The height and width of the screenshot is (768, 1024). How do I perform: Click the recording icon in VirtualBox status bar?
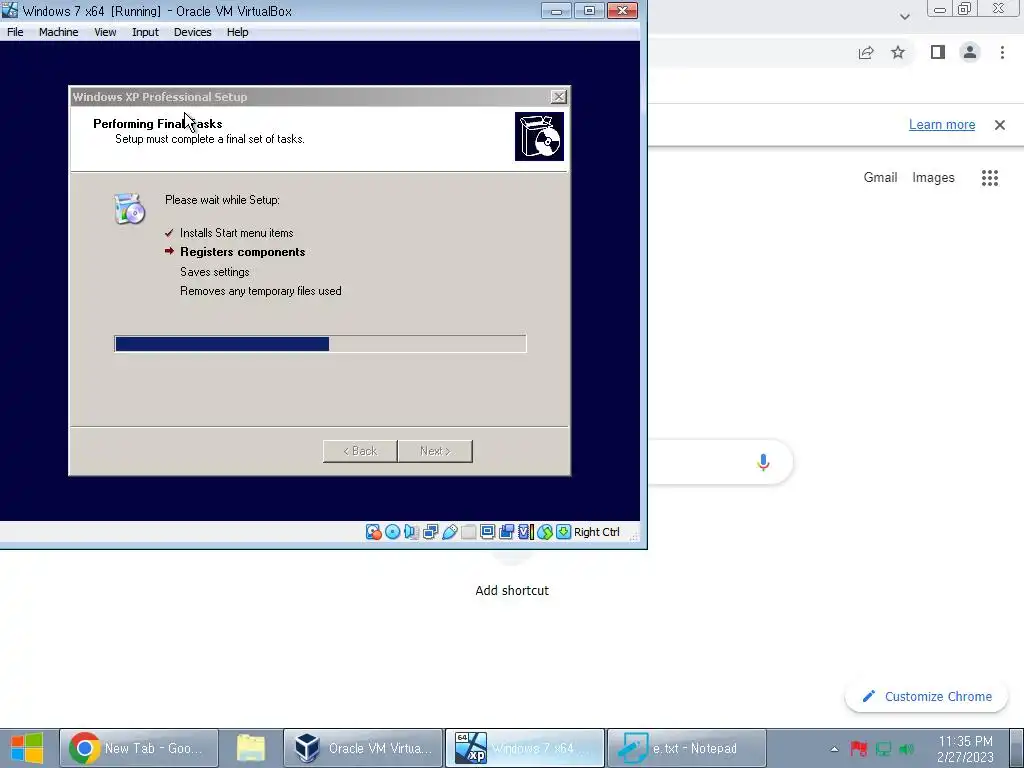click(506, 532)
